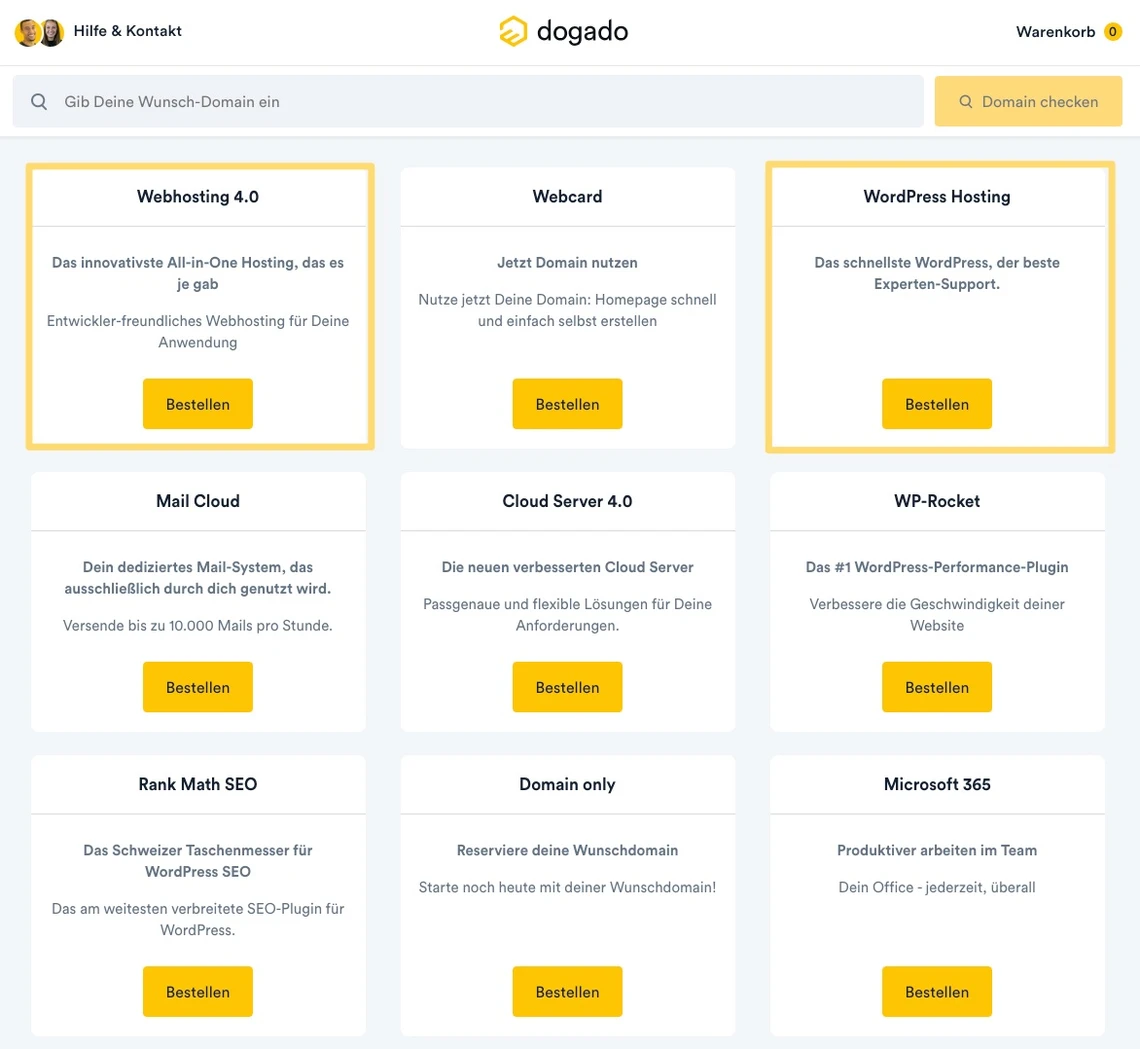The height and width of the screenshot is (1049, 1140).
Task: Click the magnifier icon in the search bar
Action: pyautogui.click(x=38, y=101)
